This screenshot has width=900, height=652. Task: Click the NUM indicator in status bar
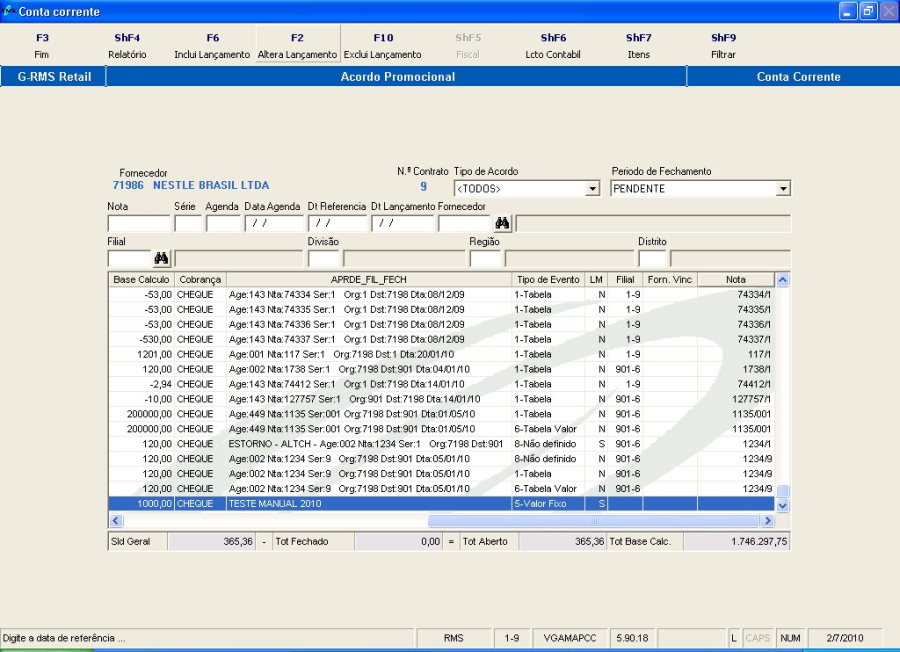(790, 638)
